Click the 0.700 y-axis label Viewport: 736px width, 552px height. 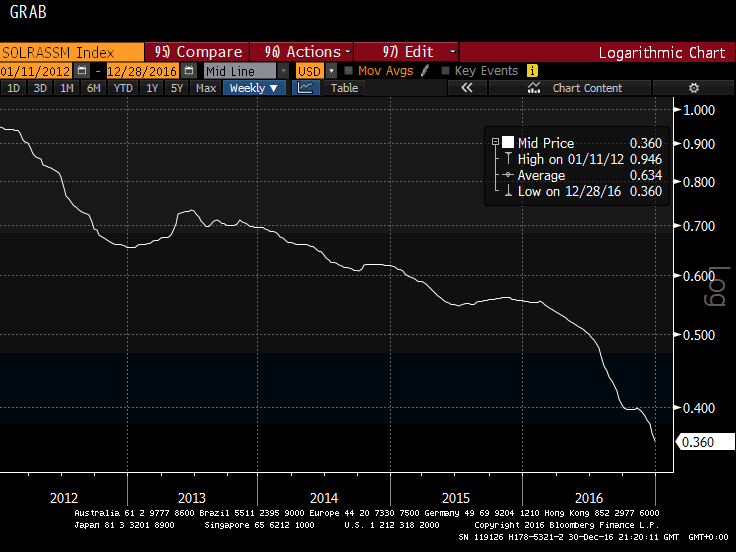tap(699, 226)
